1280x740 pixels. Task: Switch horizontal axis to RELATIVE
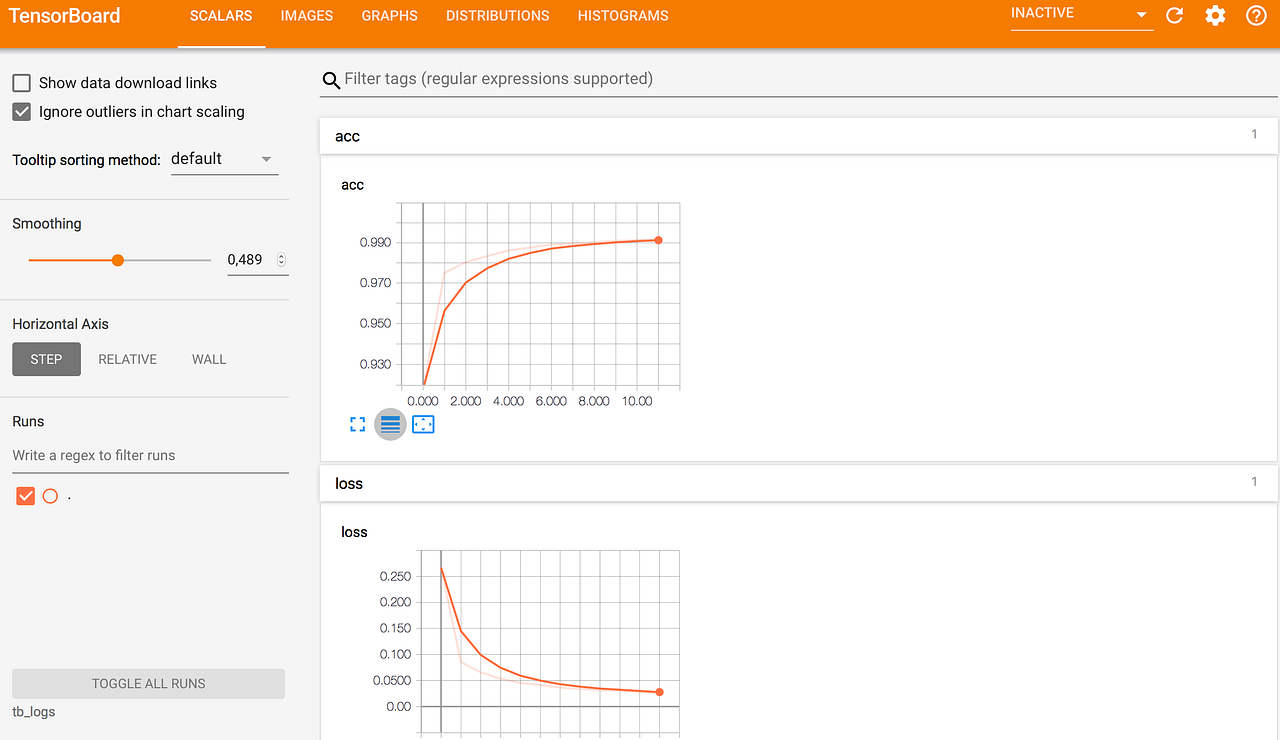coord(127,358)
